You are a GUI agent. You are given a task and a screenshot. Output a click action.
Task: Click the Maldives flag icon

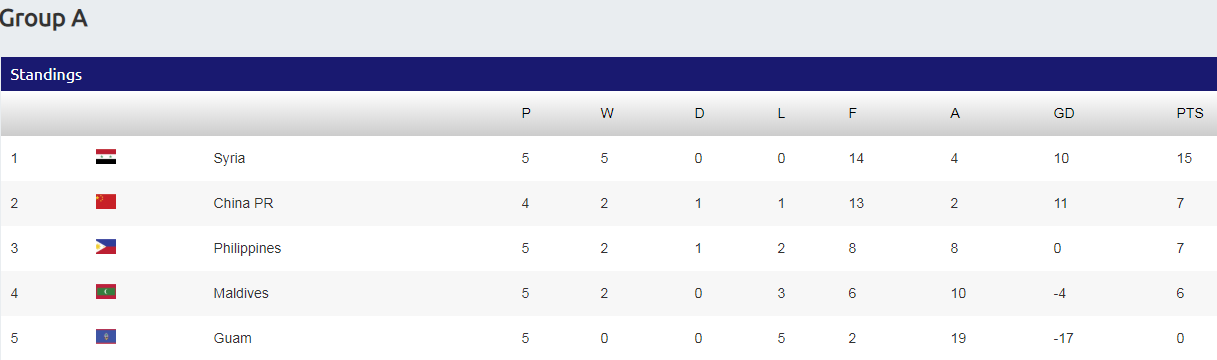pyautogui.click(x=106, y=292)
